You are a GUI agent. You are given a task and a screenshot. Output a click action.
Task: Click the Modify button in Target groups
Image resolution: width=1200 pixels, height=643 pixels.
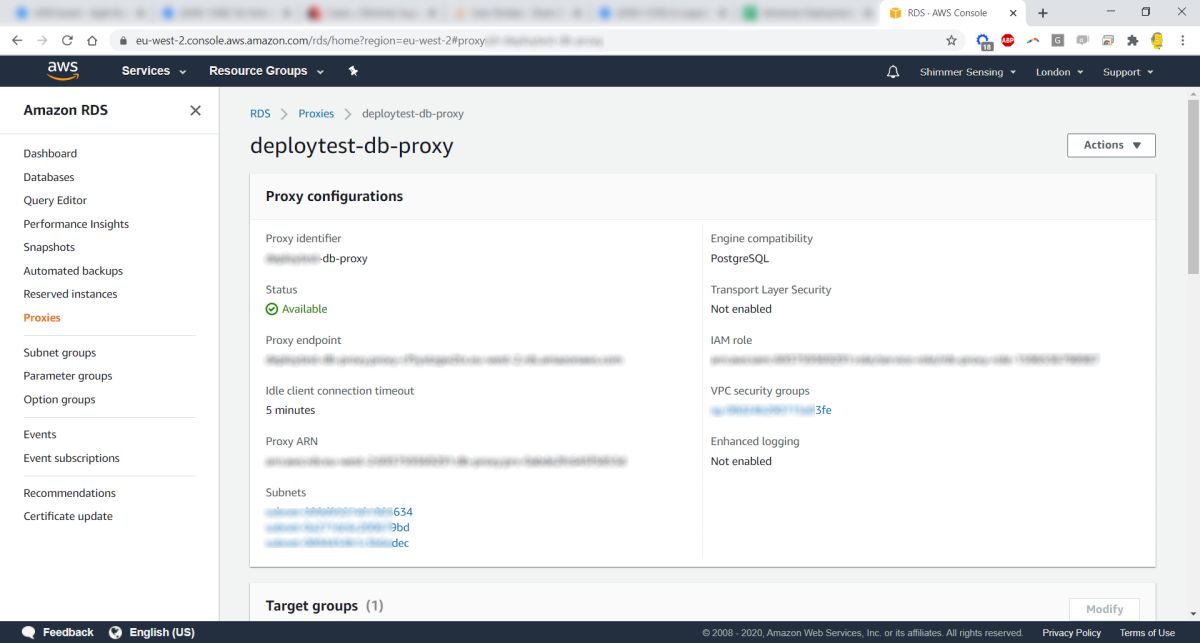(1104, 609)
